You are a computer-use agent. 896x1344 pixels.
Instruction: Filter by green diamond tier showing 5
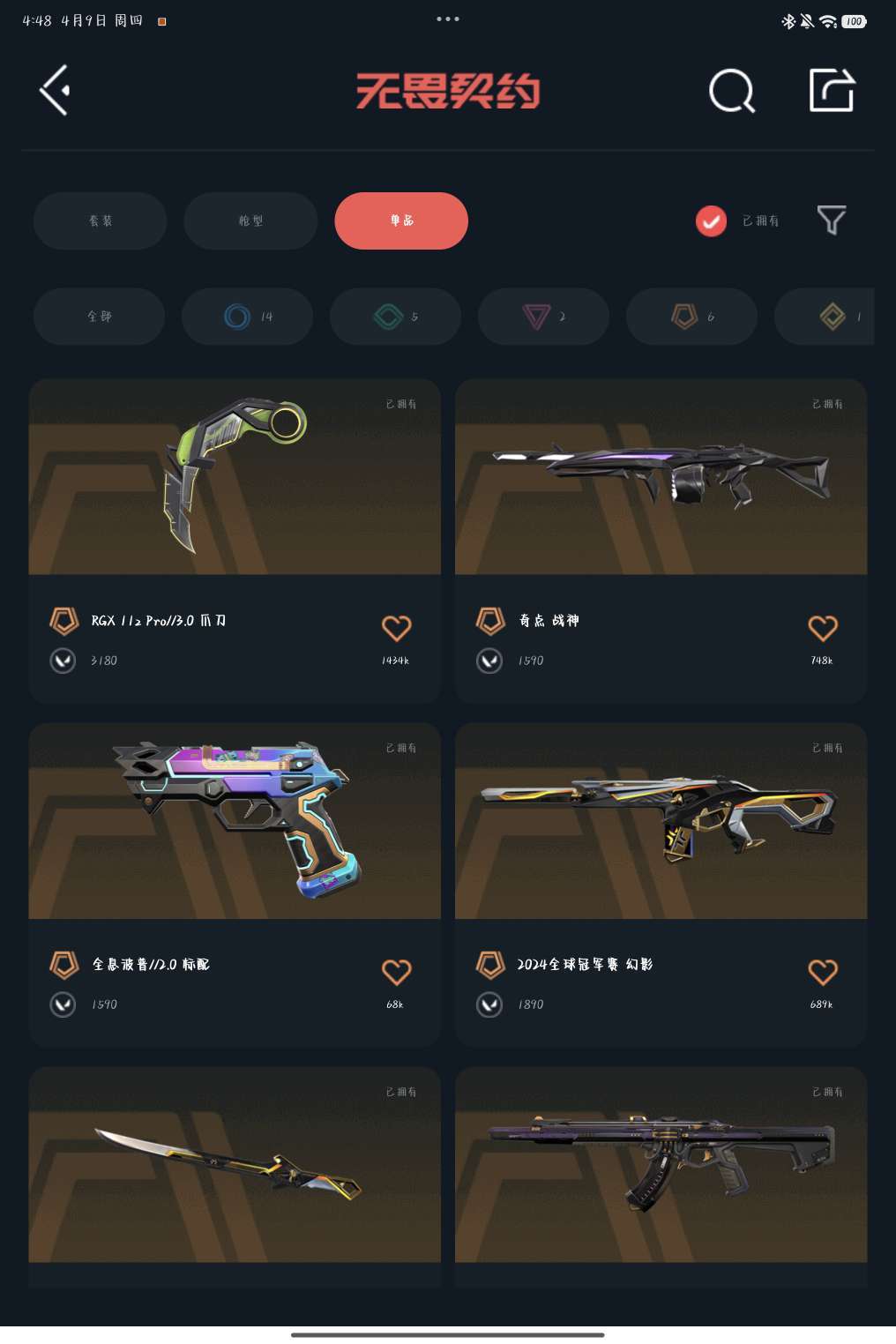[395, 316]
